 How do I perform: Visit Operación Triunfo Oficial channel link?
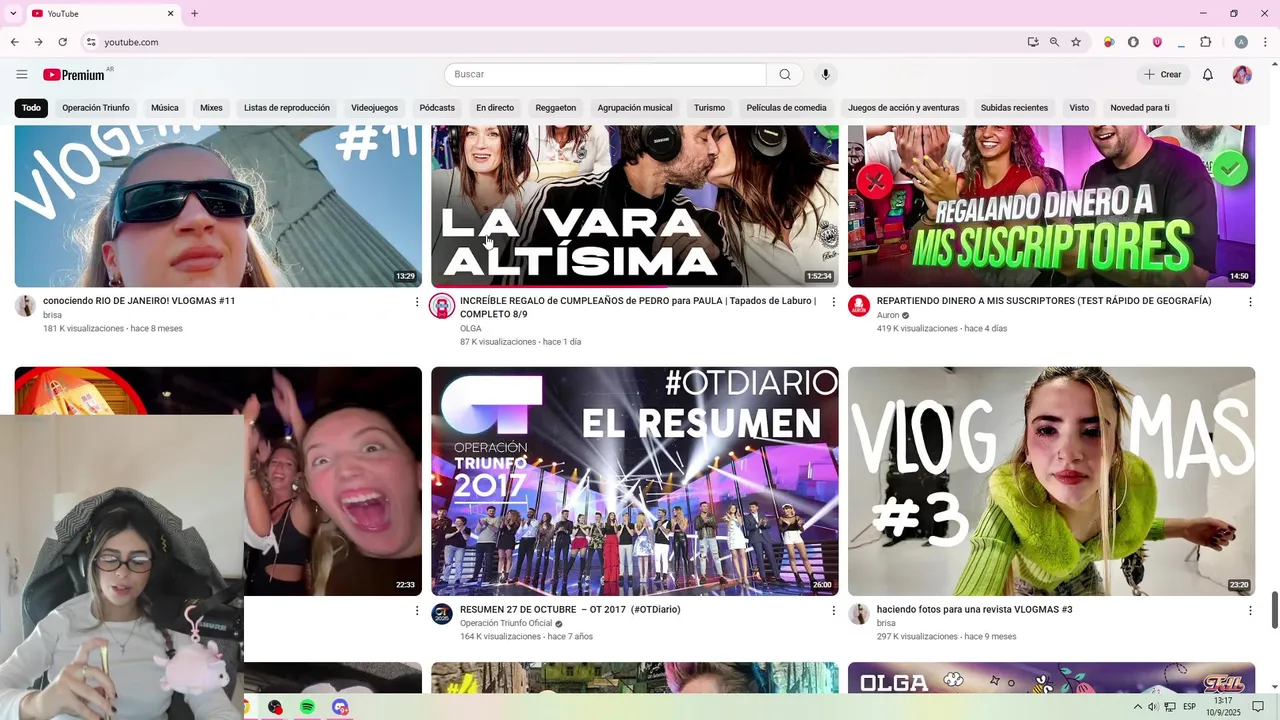[506, 624]
